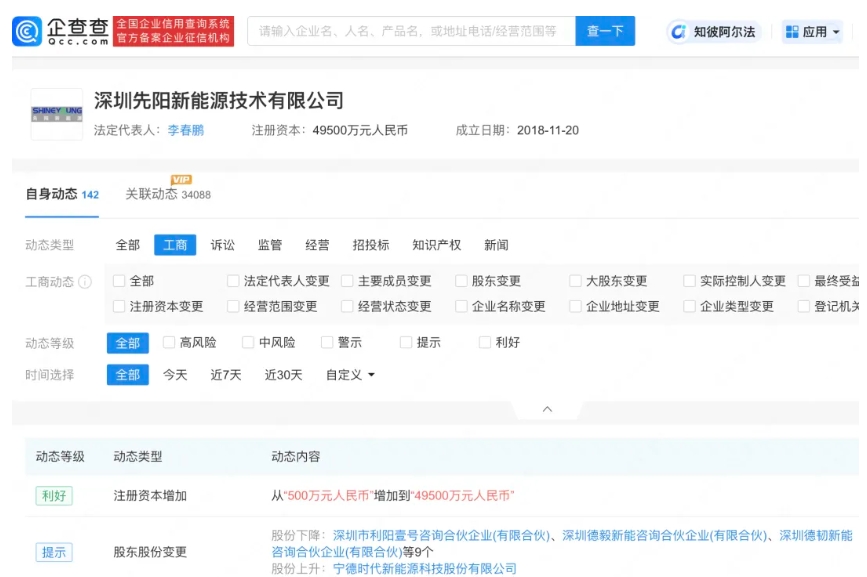Image resolution: width=867 pixels, height=577 pixels.
Task: Open the company SHINEY logo thumbnail
Action: click(57, 114)
